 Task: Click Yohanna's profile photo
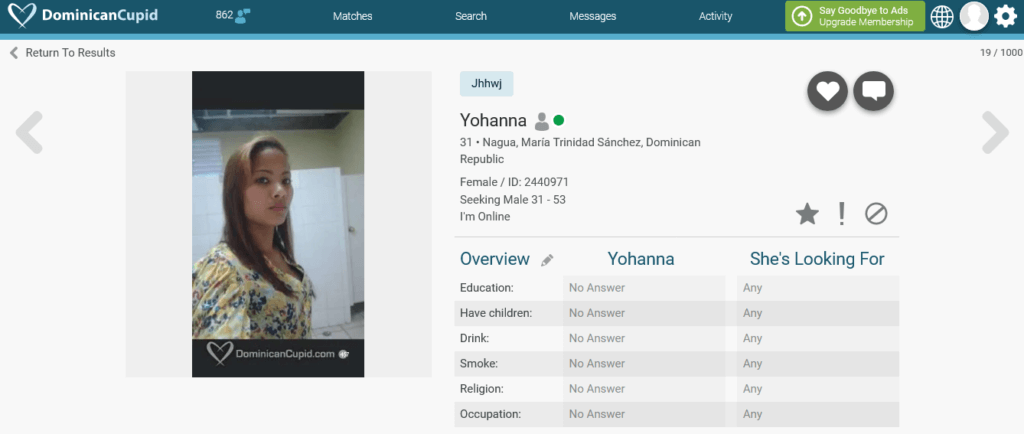(278, 224)
